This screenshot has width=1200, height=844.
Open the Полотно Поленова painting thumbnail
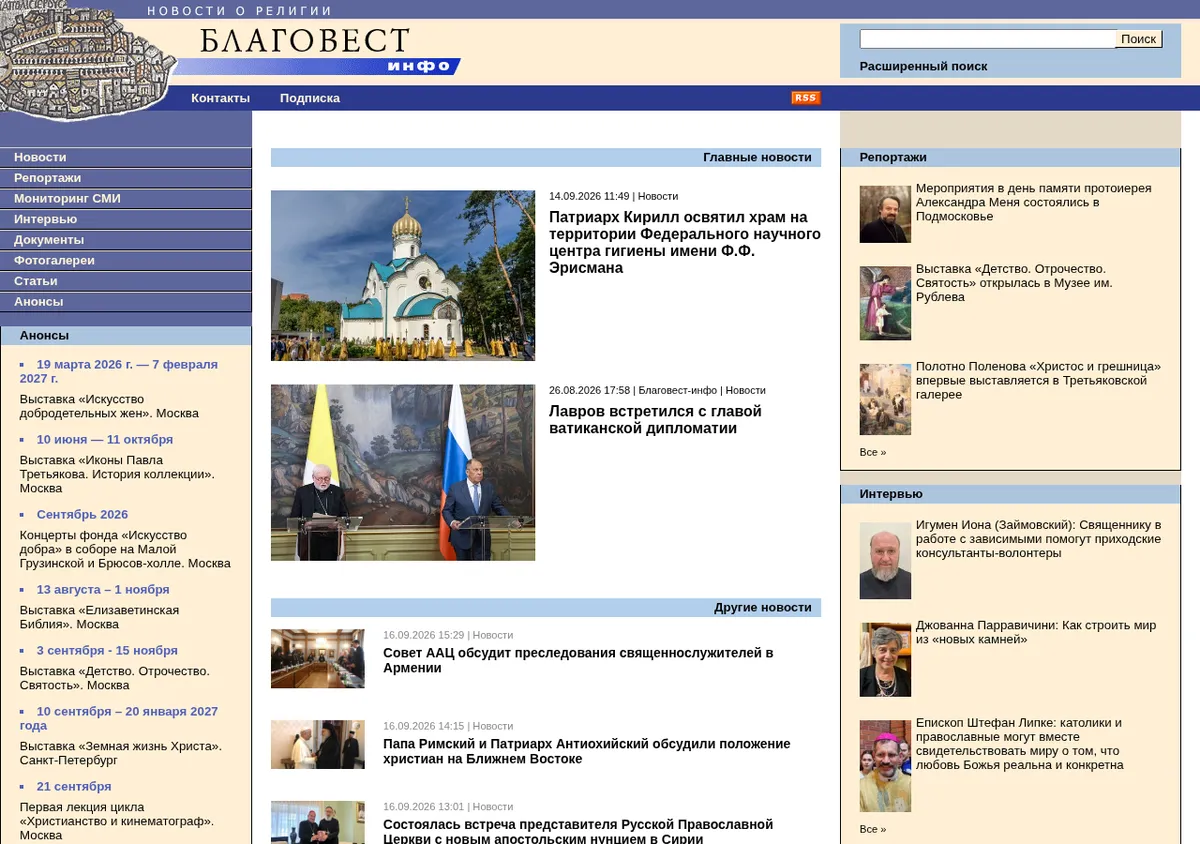885,399
